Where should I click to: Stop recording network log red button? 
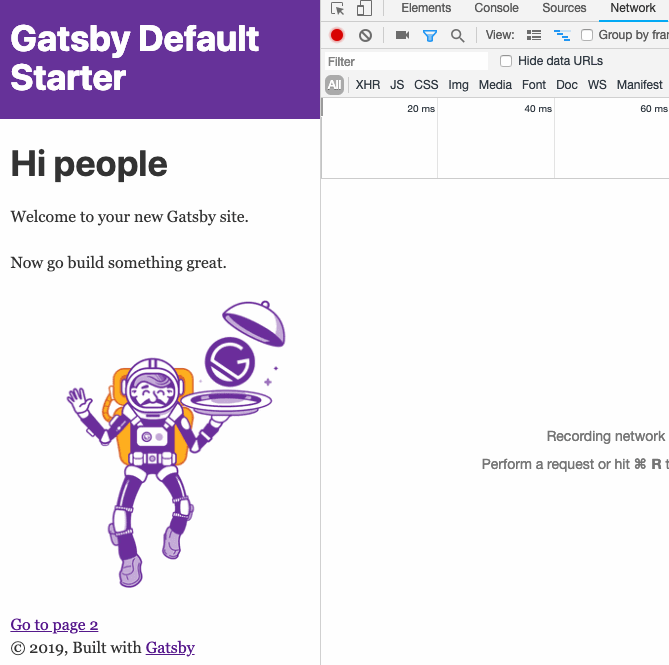(337, 35)
